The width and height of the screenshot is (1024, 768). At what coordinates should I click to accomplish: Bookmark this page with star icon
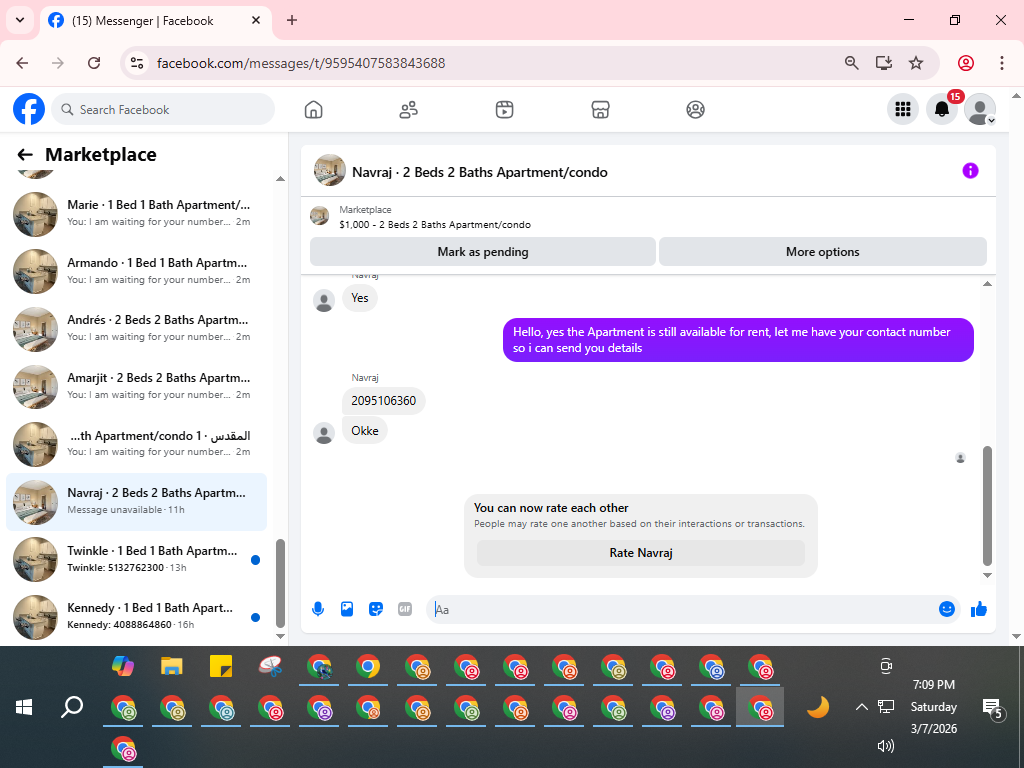[916, 63]
